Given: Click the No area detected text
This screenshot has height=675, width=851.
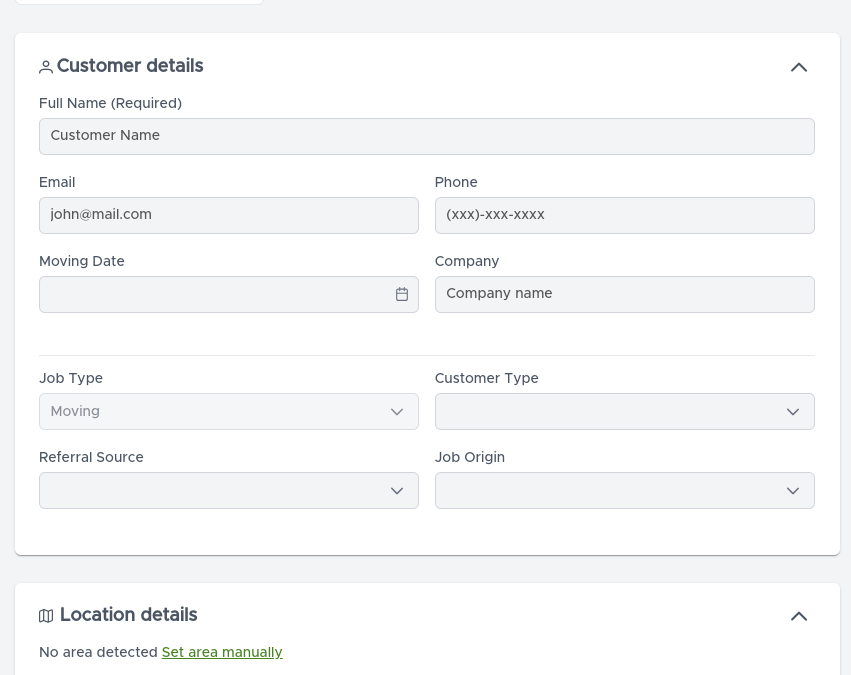Looking at the screenshot, I should point(98,652).
